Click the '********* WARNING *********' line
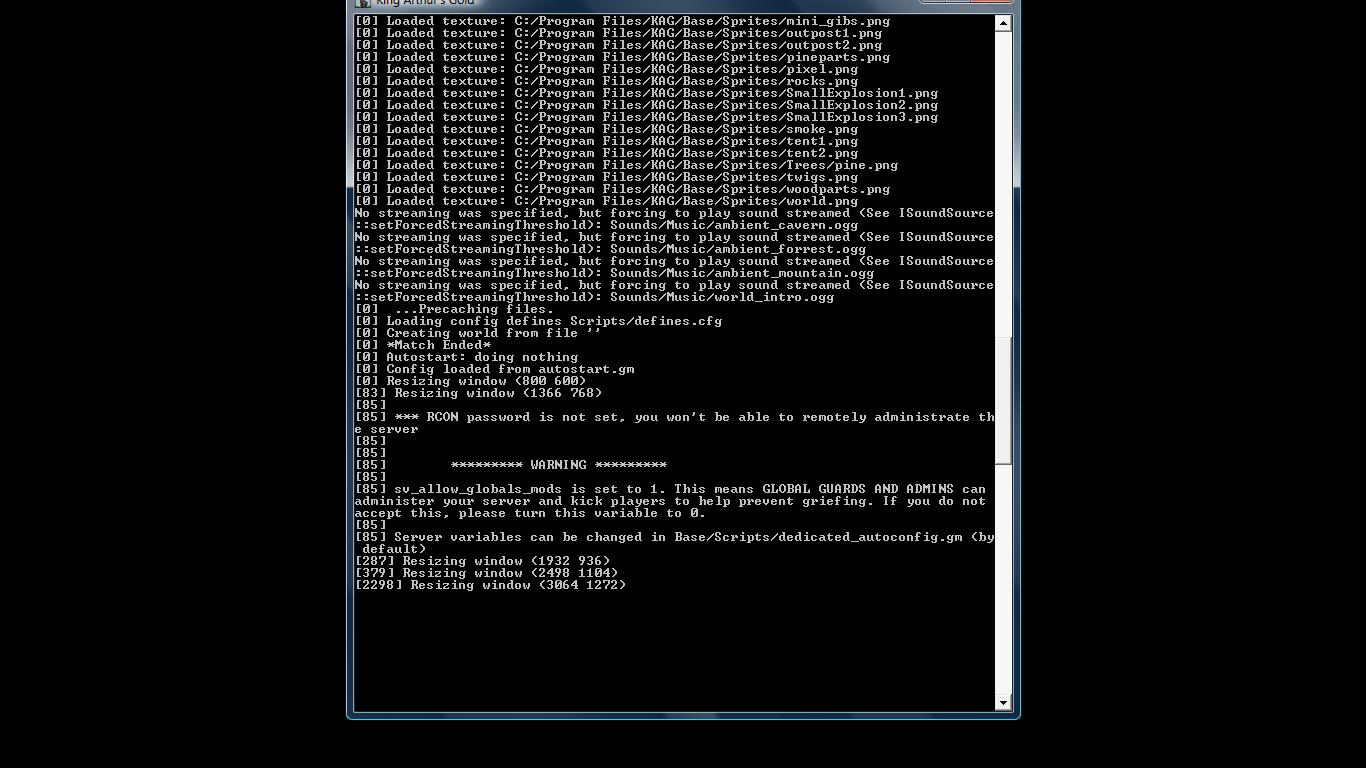Viewport: 1366px width, 768px height. tap(510, 465)
